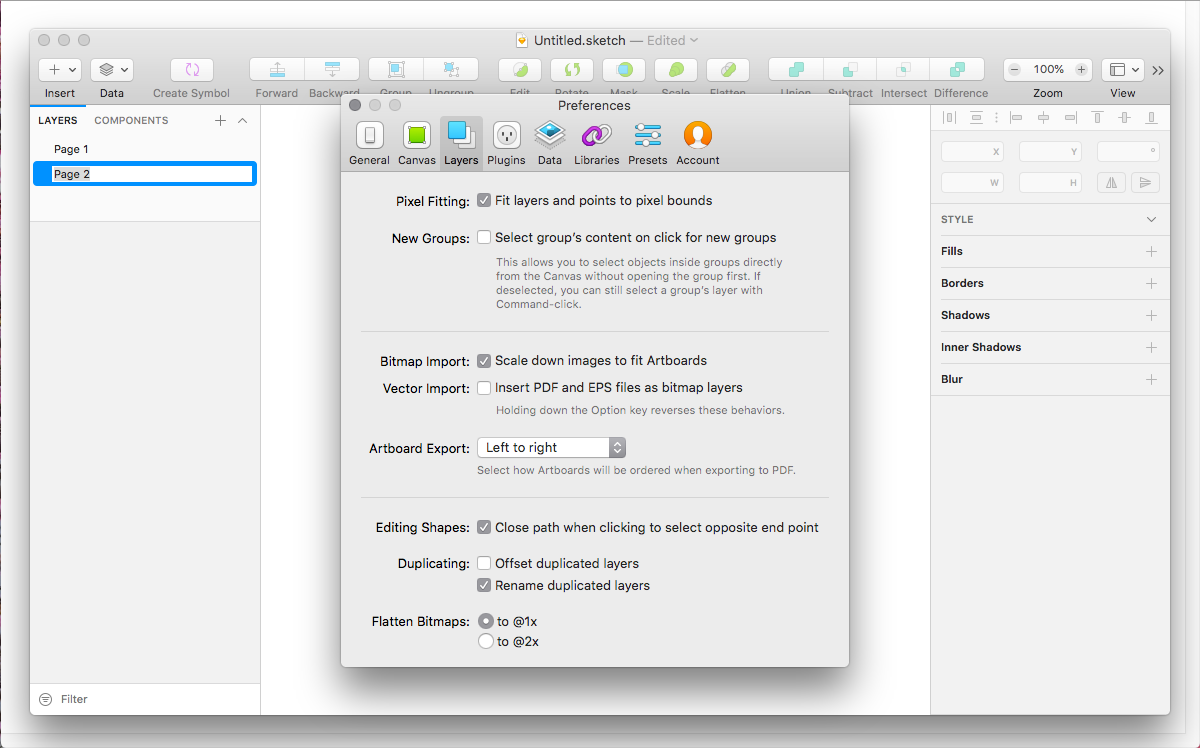Select Flatten Bitmaps to @1x

click(x=486, y=621)
